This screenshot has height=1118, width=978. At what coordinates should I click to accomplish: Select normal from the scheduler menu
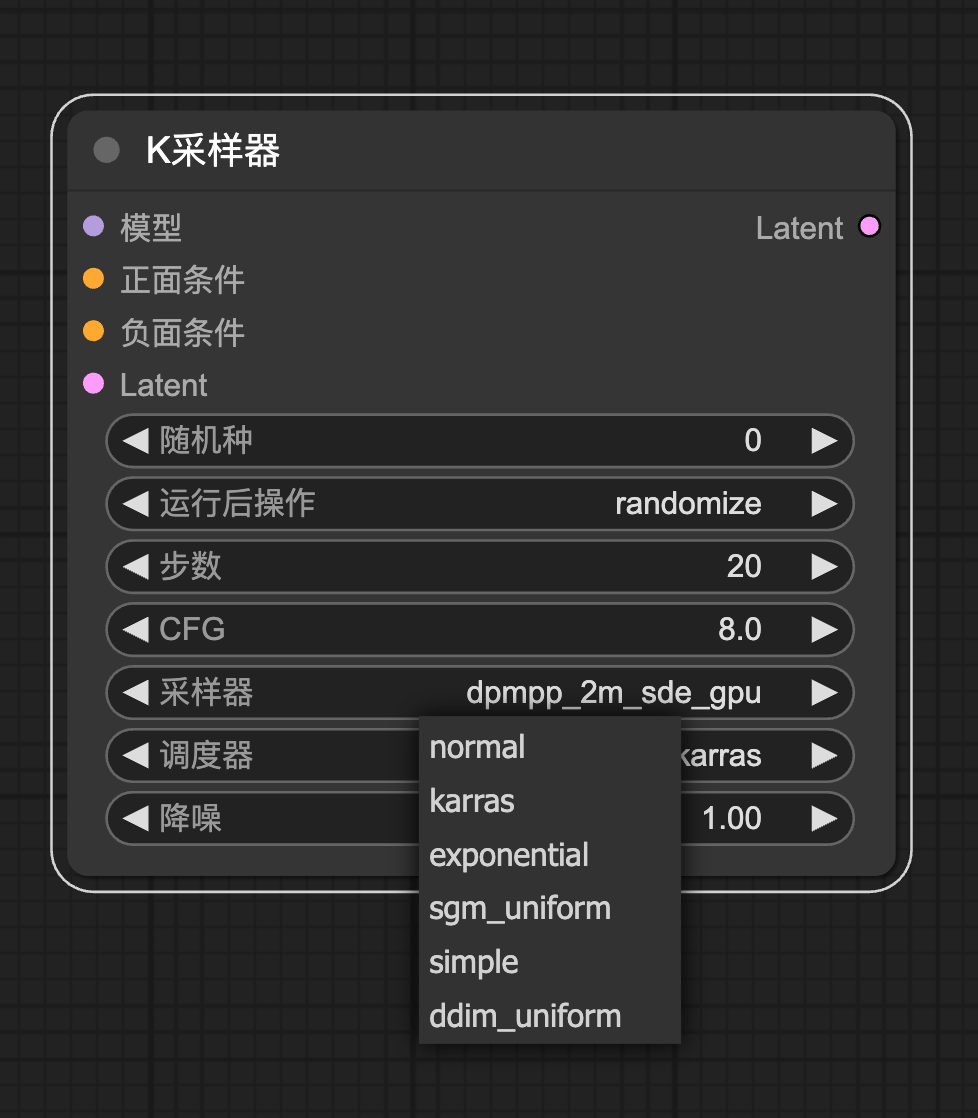[x=477, y=747]
